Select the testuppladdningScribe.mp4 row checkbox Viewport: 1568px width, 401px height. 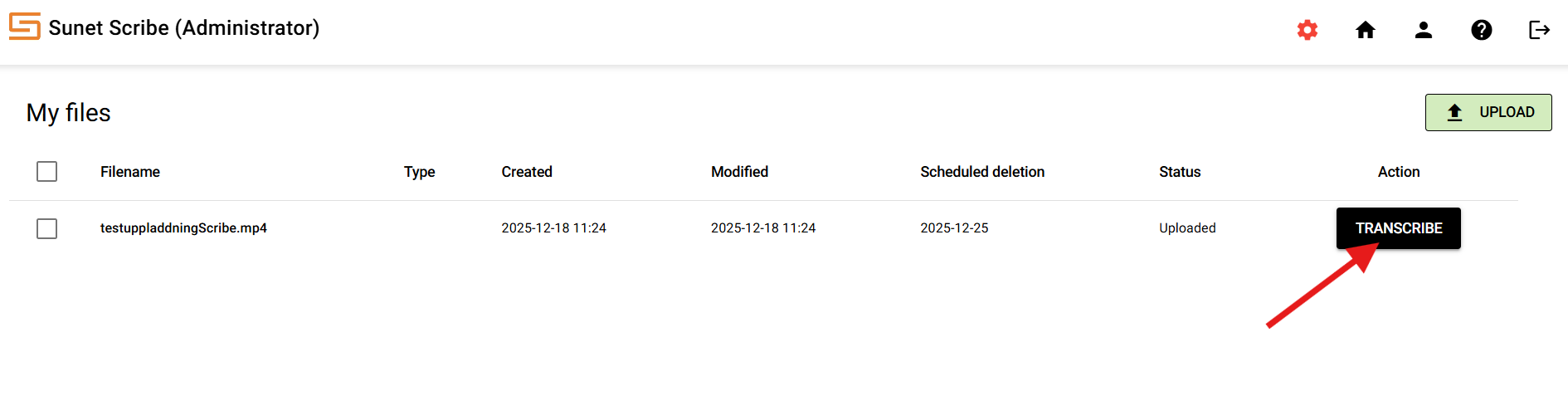click(x=47, y=228)
